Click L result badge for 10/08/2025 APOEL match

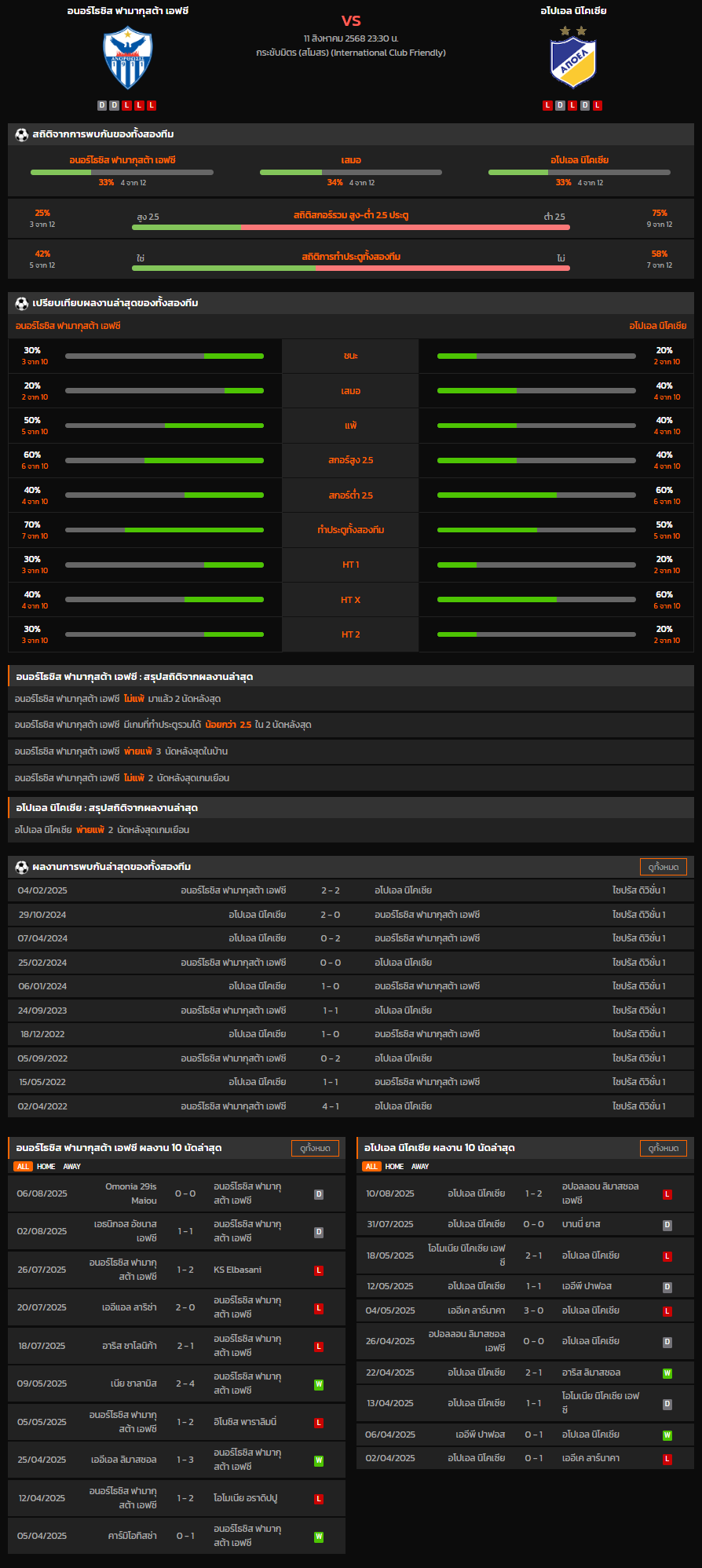667,1194
